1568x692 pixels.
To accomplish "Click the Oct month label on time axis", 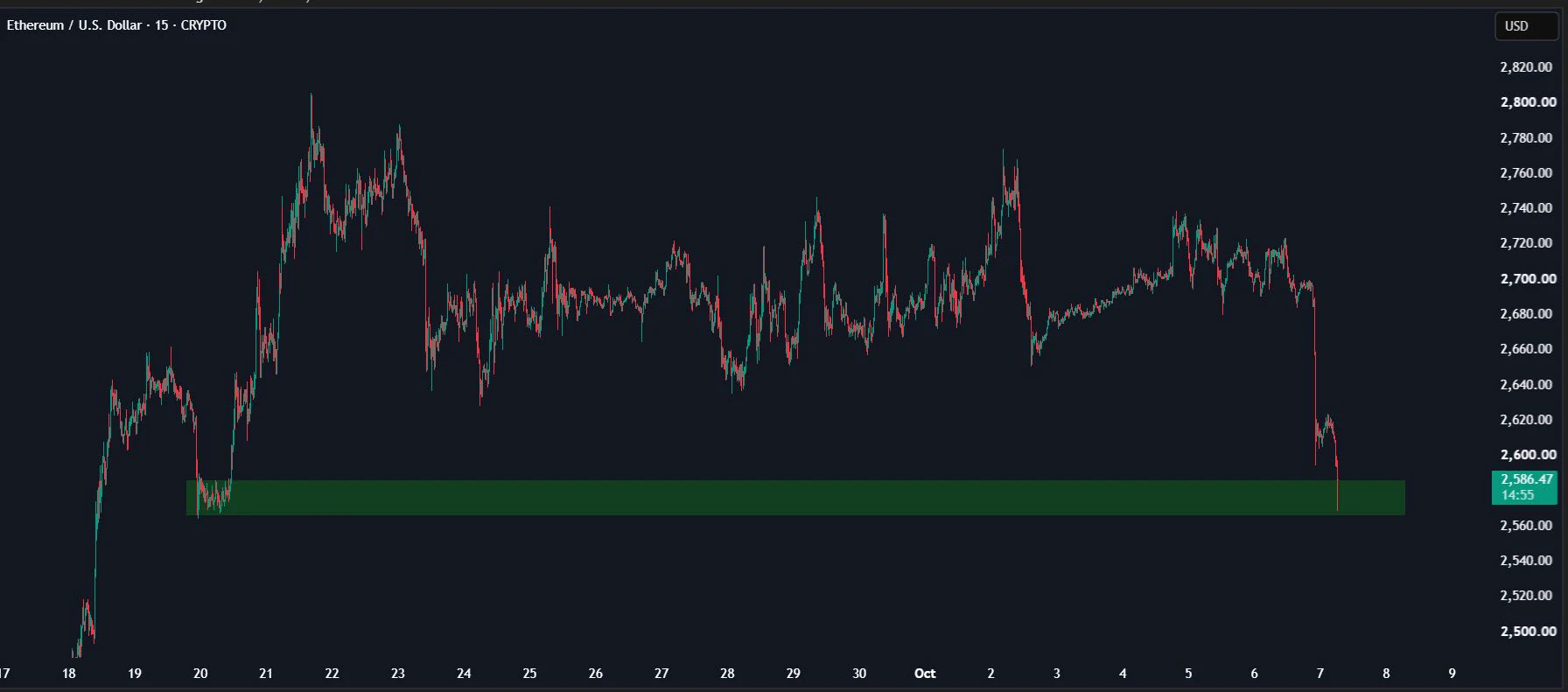I will point(925,674).
